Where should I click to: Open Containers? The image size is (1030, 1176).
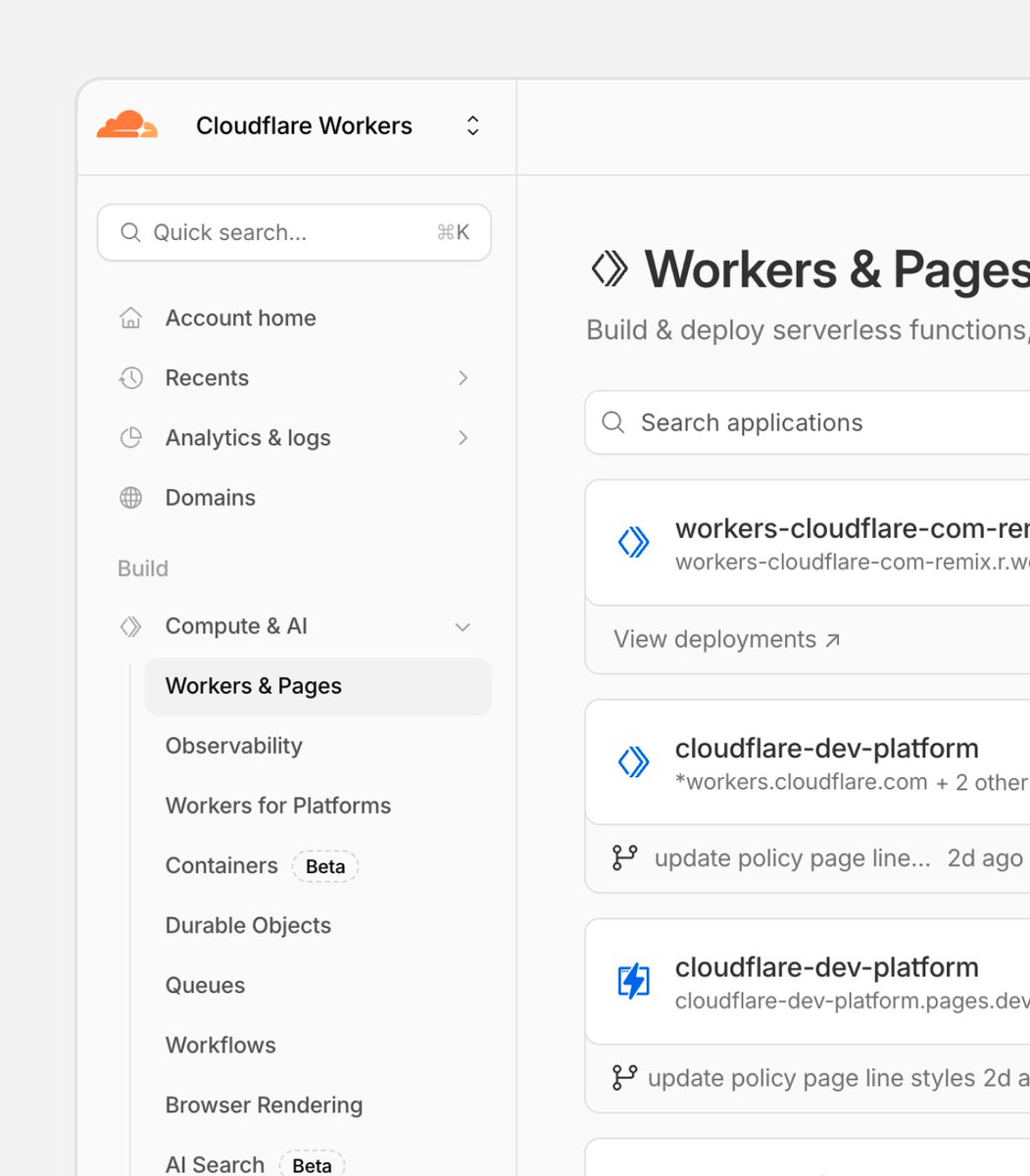click(221, 865)
